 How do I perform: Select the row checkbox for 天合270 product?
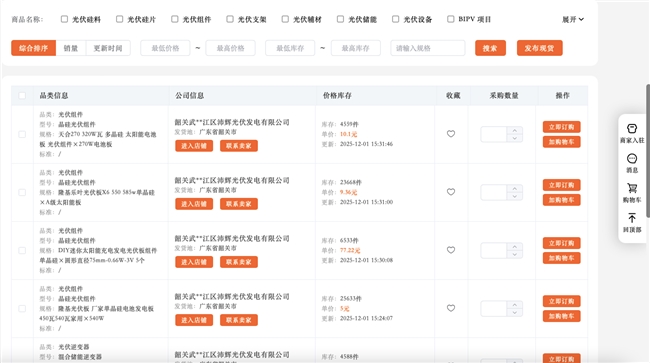(22, 134)
